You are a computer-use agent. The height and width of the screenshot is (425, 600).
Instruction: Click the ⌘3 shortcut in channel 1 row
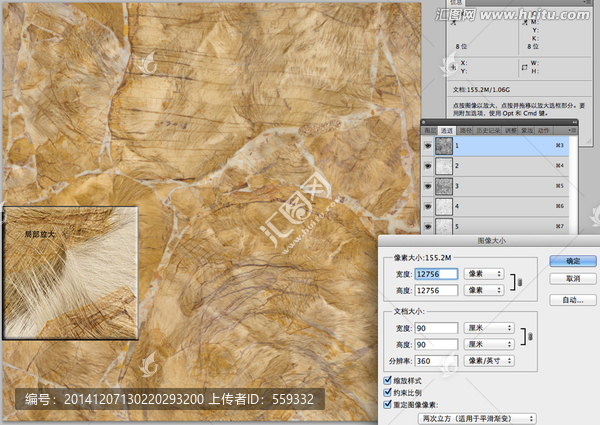click(x=559, y=145)
